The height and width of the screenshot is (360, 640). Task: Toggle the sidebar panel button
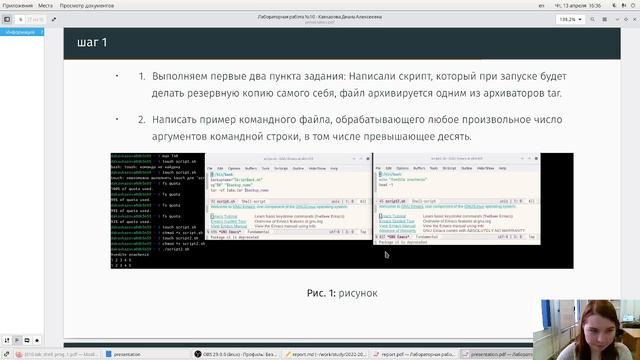click(x=7, y=19)
